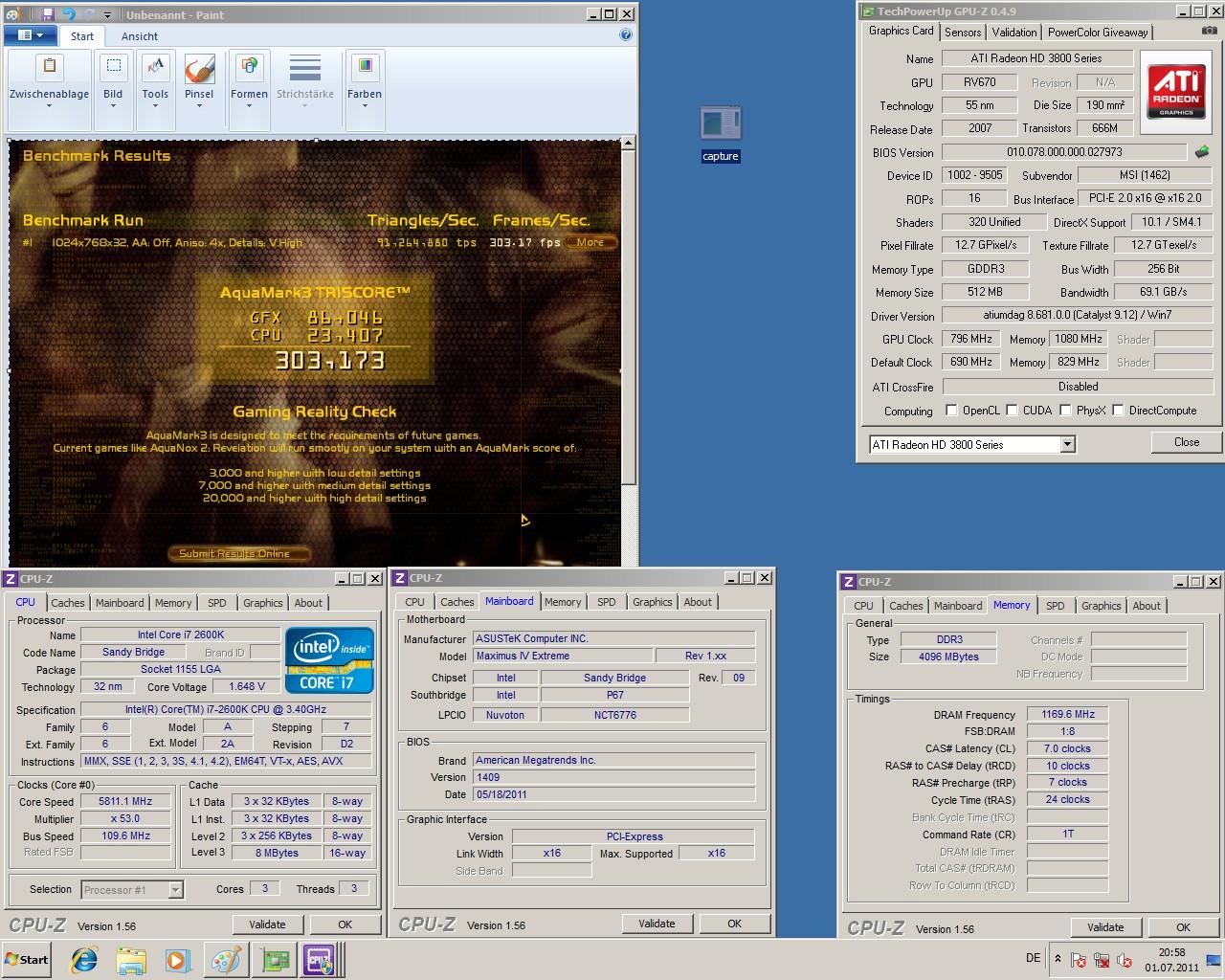Click the More button in AquaMark results

[590, 242]
